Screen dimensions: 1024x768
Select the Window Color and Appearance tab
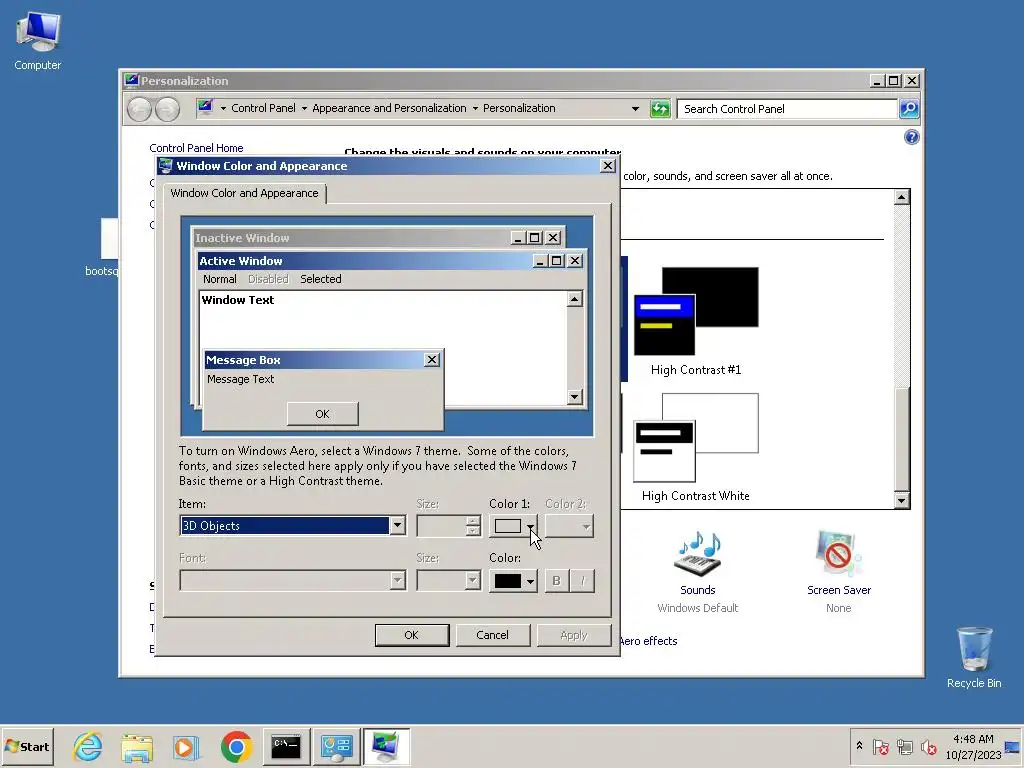pyautogui.click(x=244, y=193)
